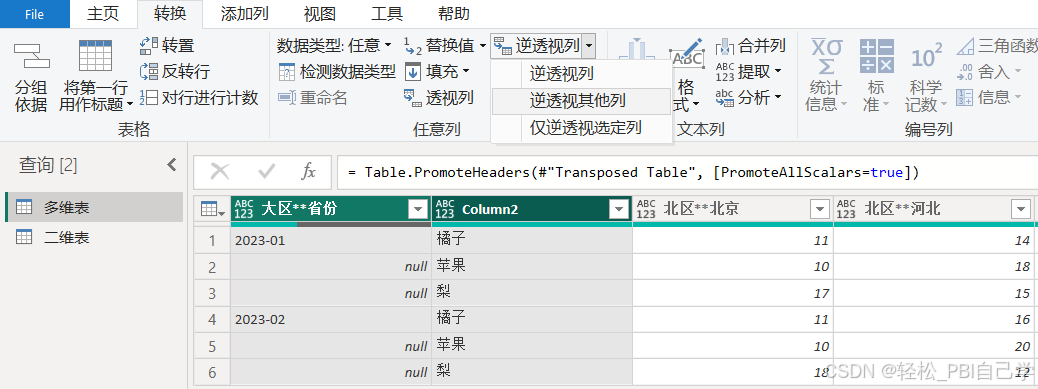Viewport: 1038px width, 389px height.
Task: Expand 将第一行用作标题 dropdown arrow
Action: (130, 105)
